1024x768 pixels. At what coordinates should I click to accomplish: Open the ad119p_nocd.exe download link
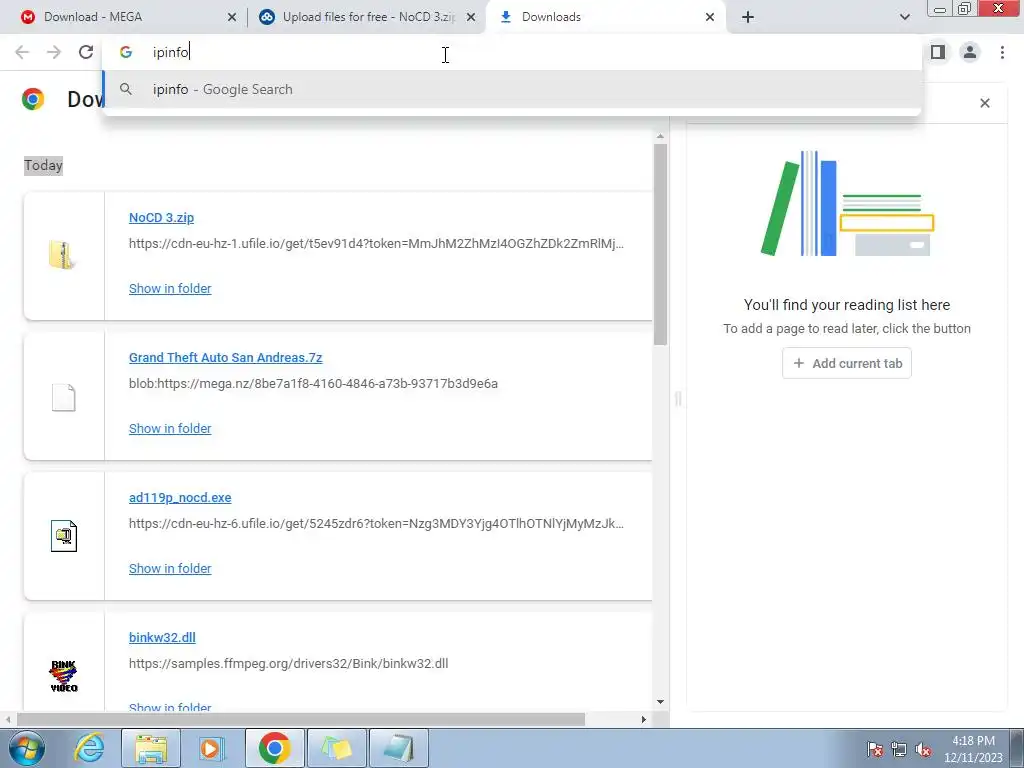pyautogui.click(x=180, y=498)
